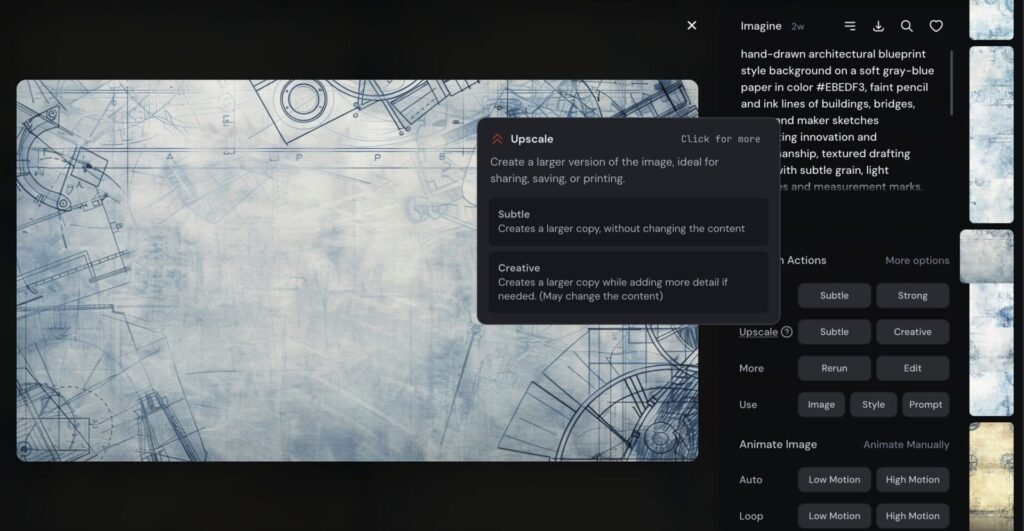Choose Subtle option in Upscale tooltip

628,221
